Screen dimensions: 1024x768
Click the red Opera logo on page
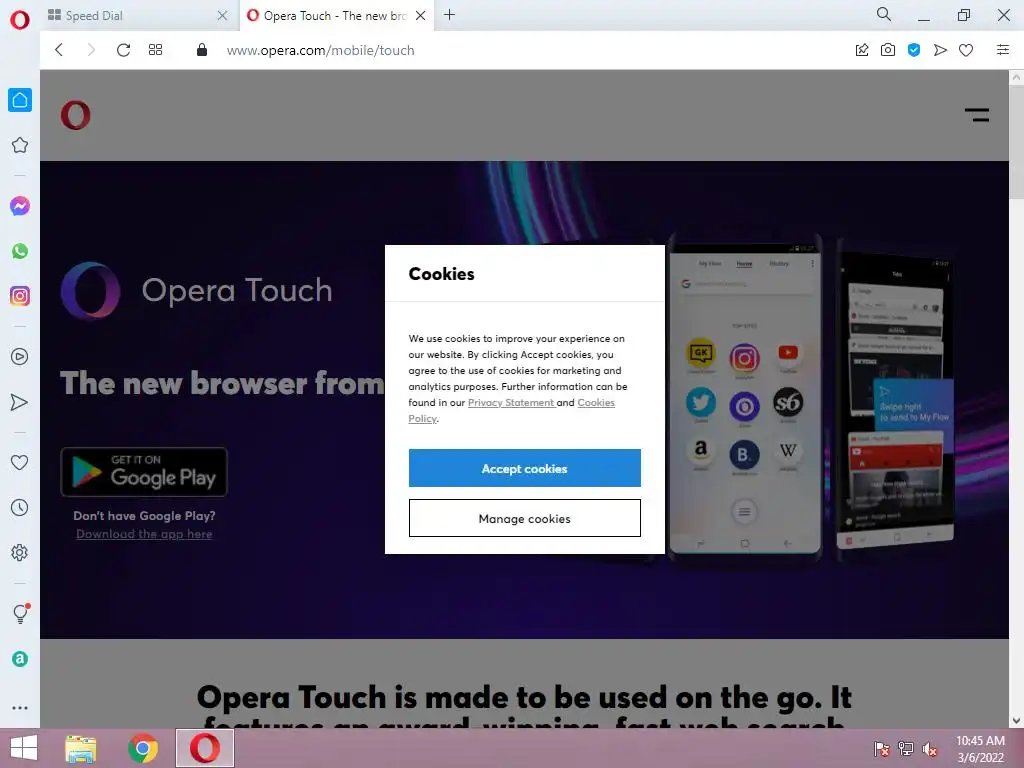point(76,115)
